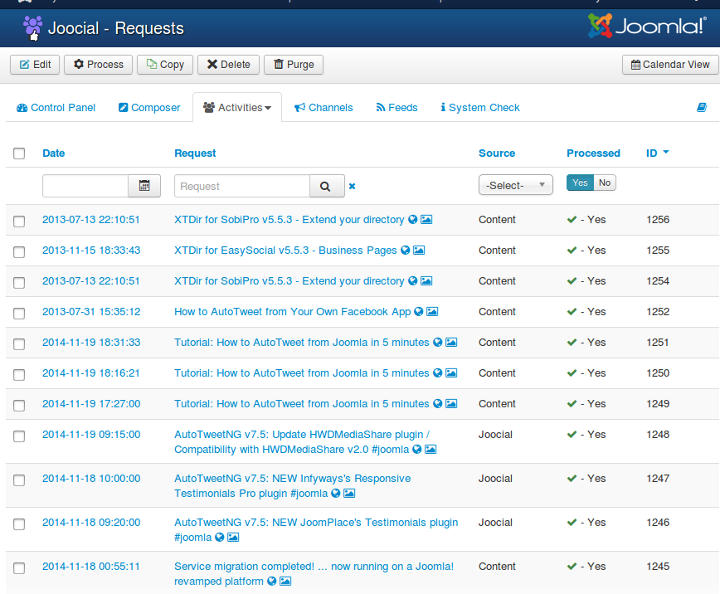Image resolution: width=720 pixels, height=594 pixels.
Task: Click the Delete toolbar button
Action: (x=228, y=65)
